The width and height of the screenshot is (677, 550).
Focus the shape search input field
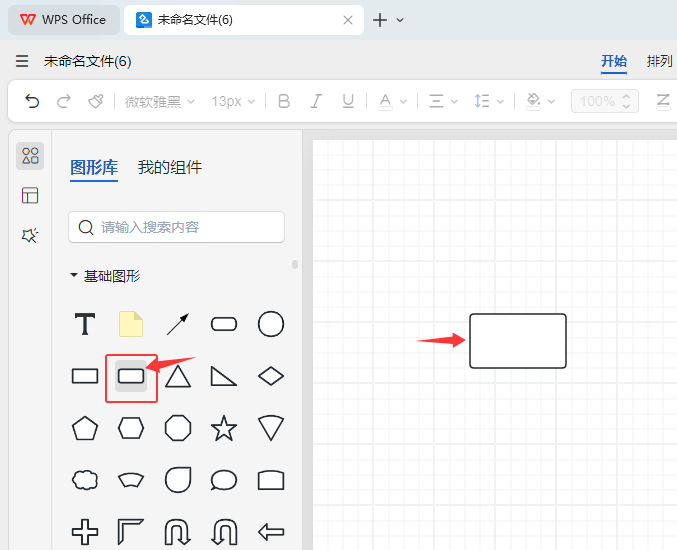(176, 227)
